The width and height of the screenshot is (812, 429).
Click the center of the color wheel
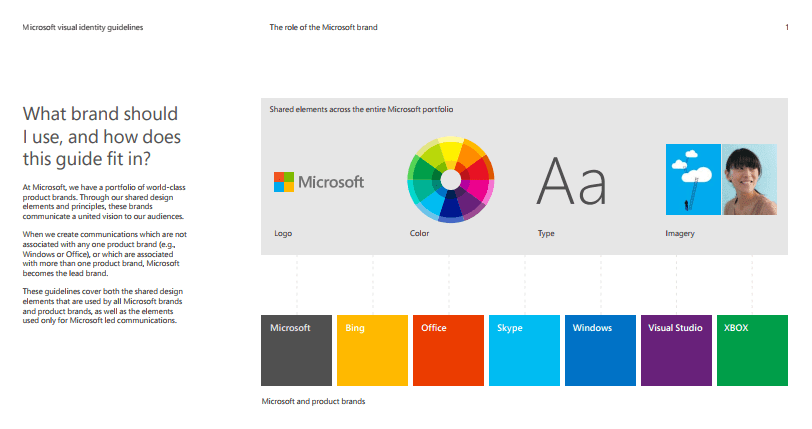(451, 180)
